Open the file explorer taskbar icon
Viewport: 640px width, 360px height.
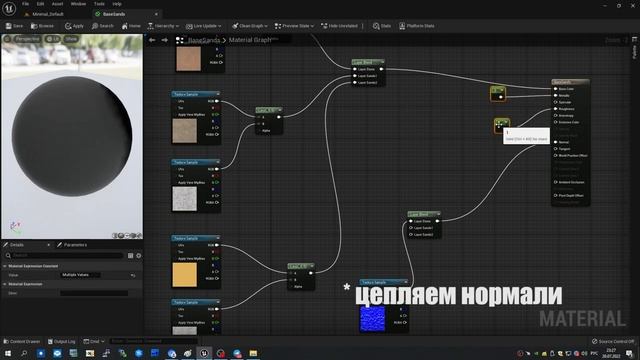tap(253, 353)
